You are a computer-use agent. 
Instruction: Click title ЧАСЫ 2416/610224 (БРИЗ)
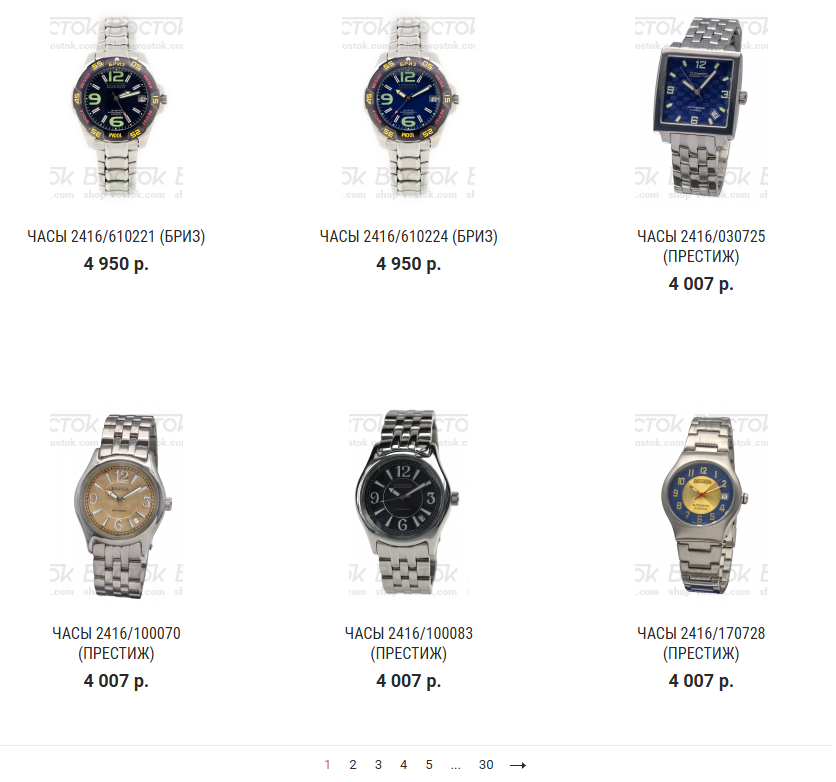click(x=408, y=236)
